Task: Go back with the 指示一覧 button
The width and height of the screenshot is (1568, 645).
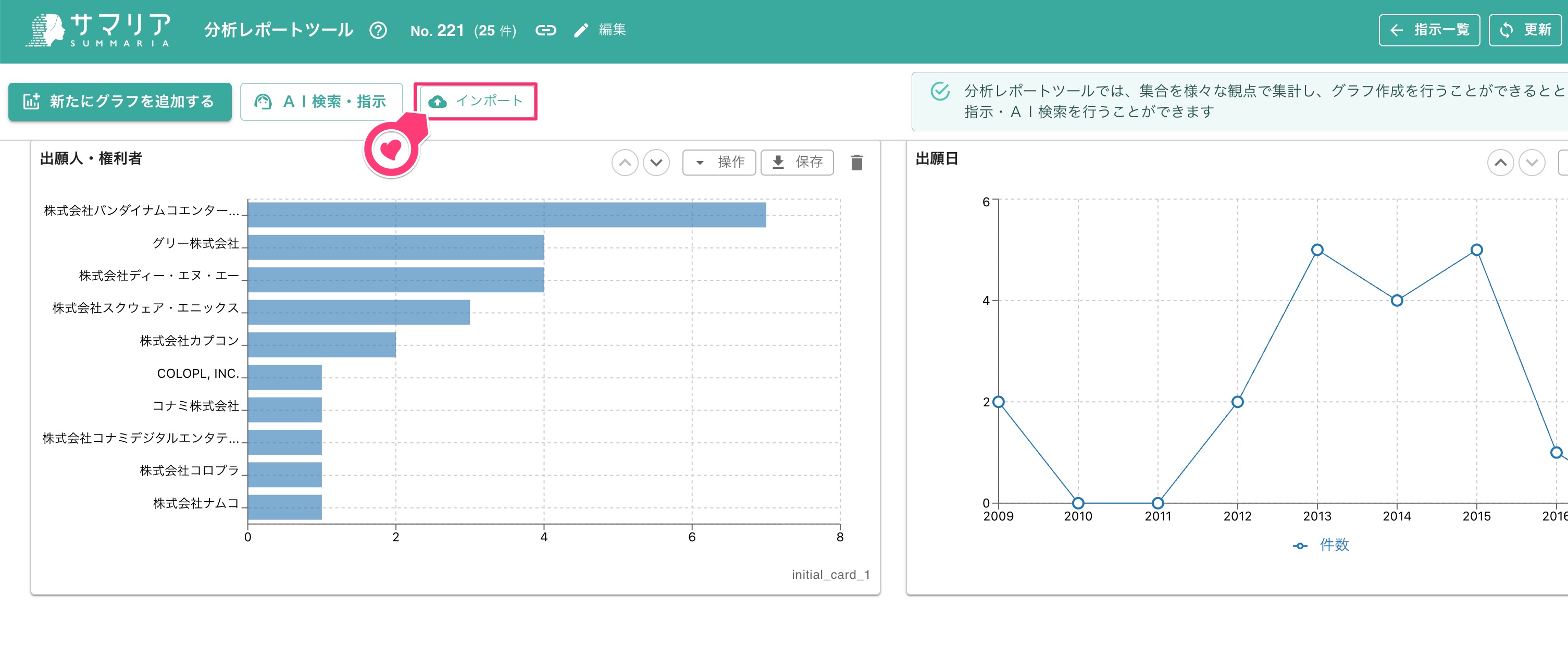Action: point(1429,30)
